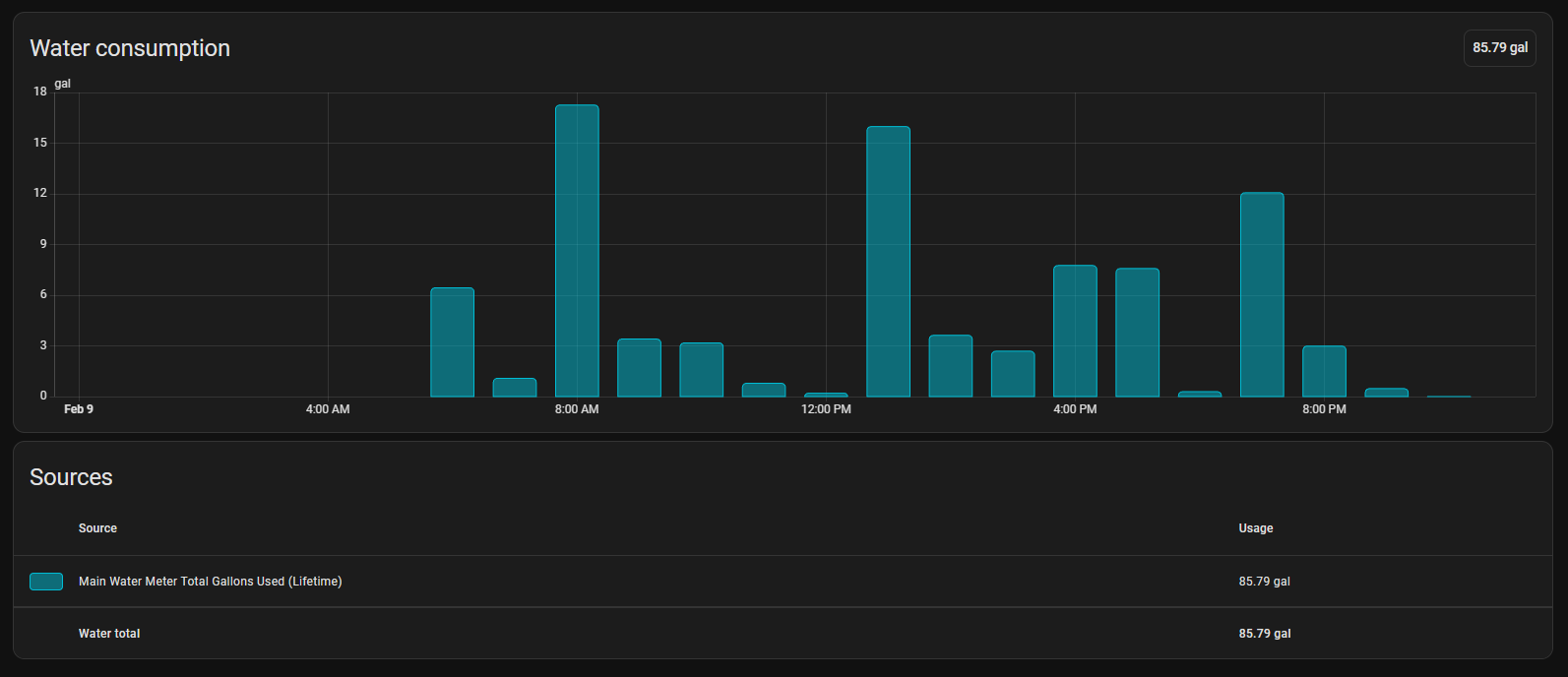Select the Main Water Meter Total Gallons Used row

pos(783,582)
